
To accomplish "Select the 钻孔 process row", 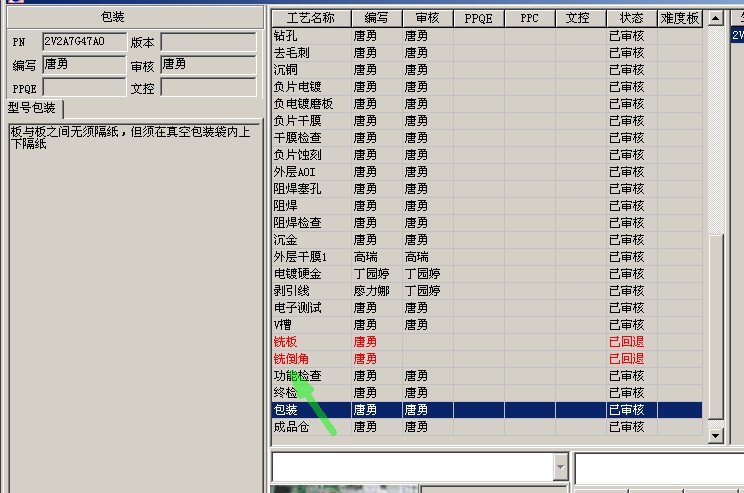I will [x=487, y=36].
